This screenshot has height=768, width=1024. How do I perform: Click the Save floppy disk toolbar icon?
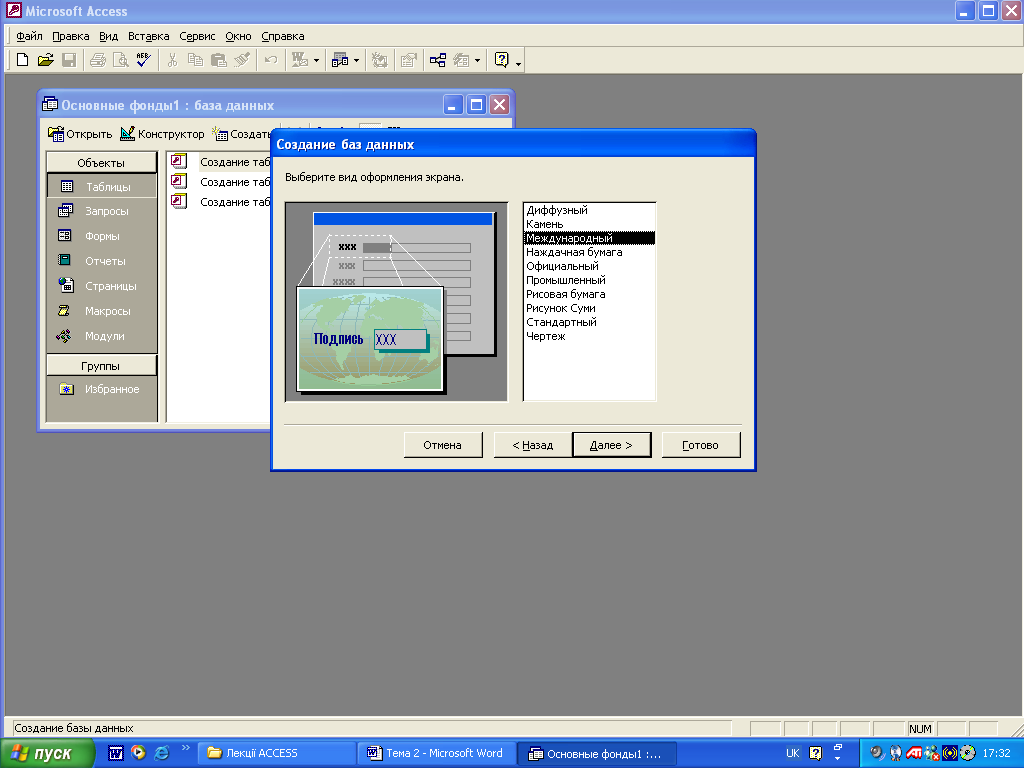pos(69,60)
